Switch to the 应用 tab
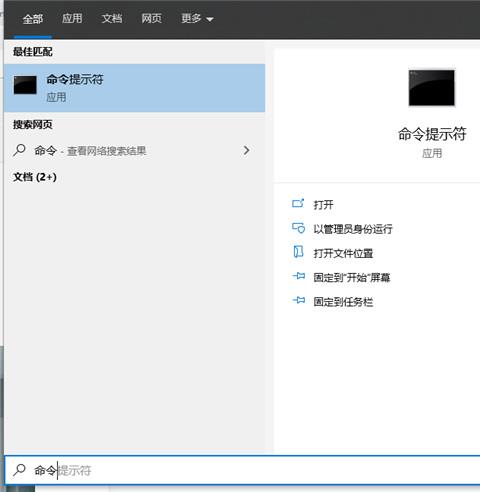 pos(72,19)
